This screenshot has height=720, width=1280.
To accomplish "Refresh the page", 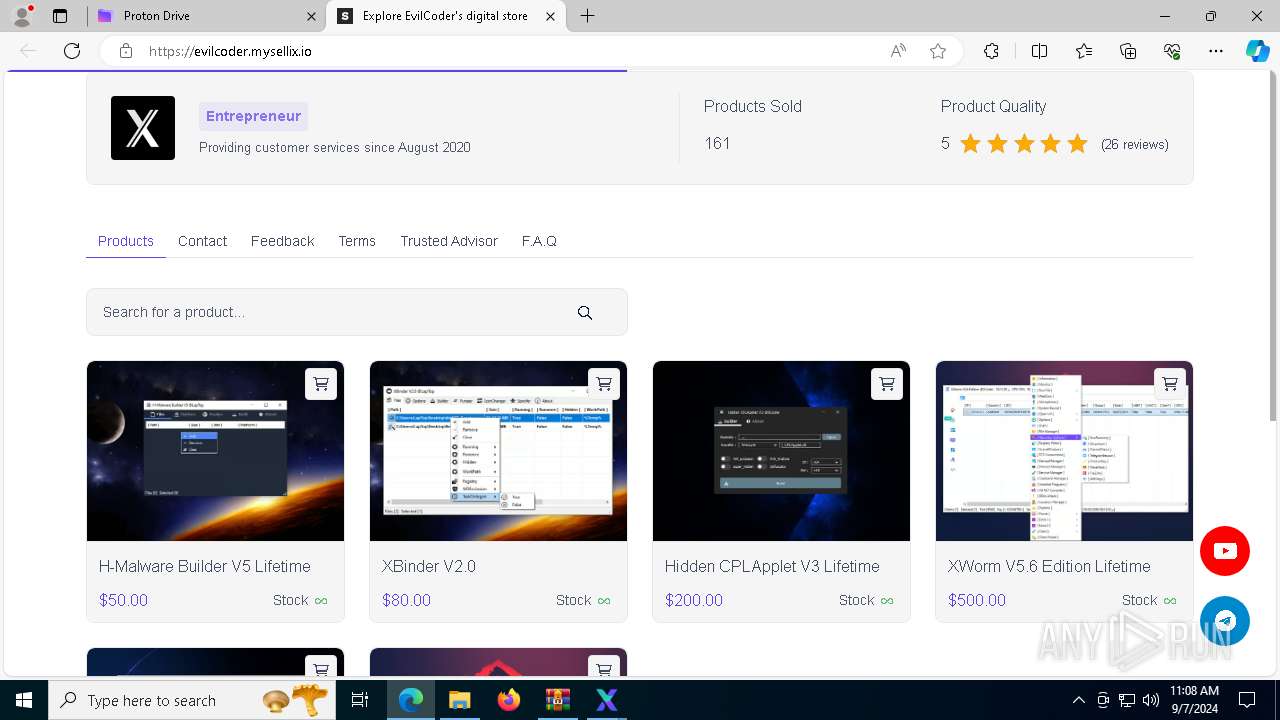I will [72, 51].
